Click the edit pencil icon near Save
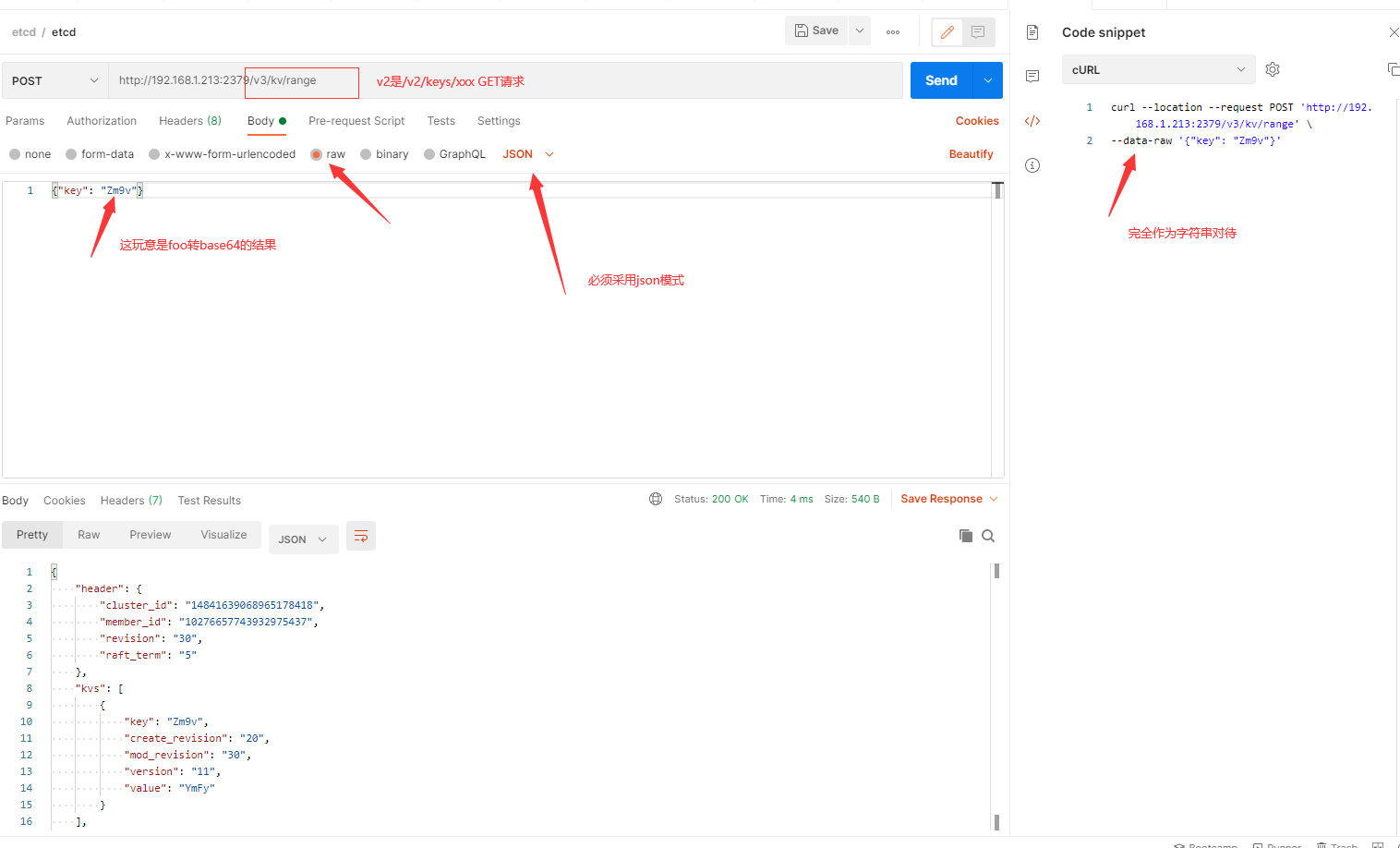The height and width of the screenshot is (848, 1400). pos(947,31)
